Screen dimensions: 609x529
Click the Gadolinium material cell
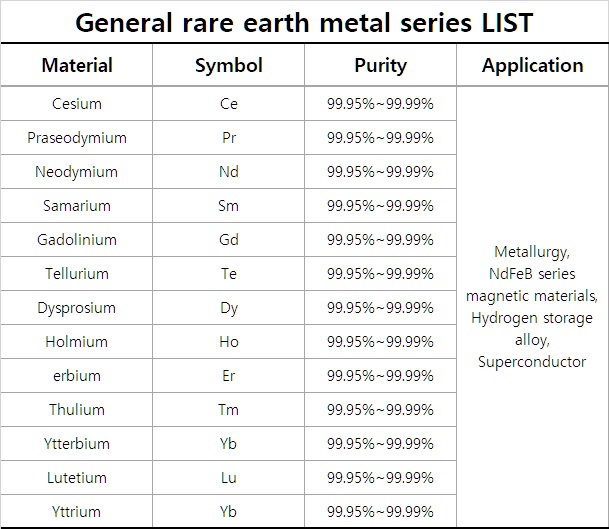pos(77,240)
